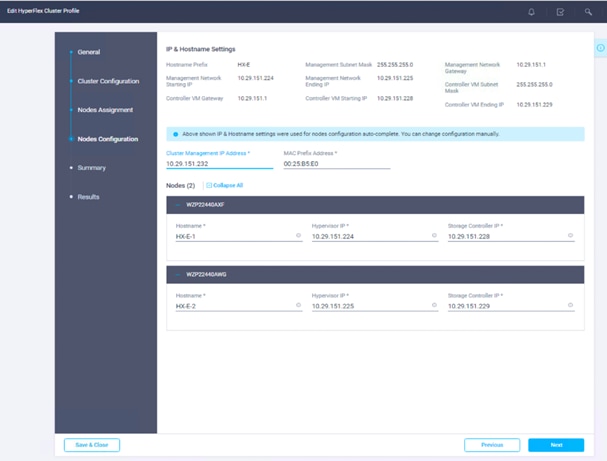Go to the Cluster Configuration step
The width and height of the screenshot is (607, 461).
(x=108, y=81)
